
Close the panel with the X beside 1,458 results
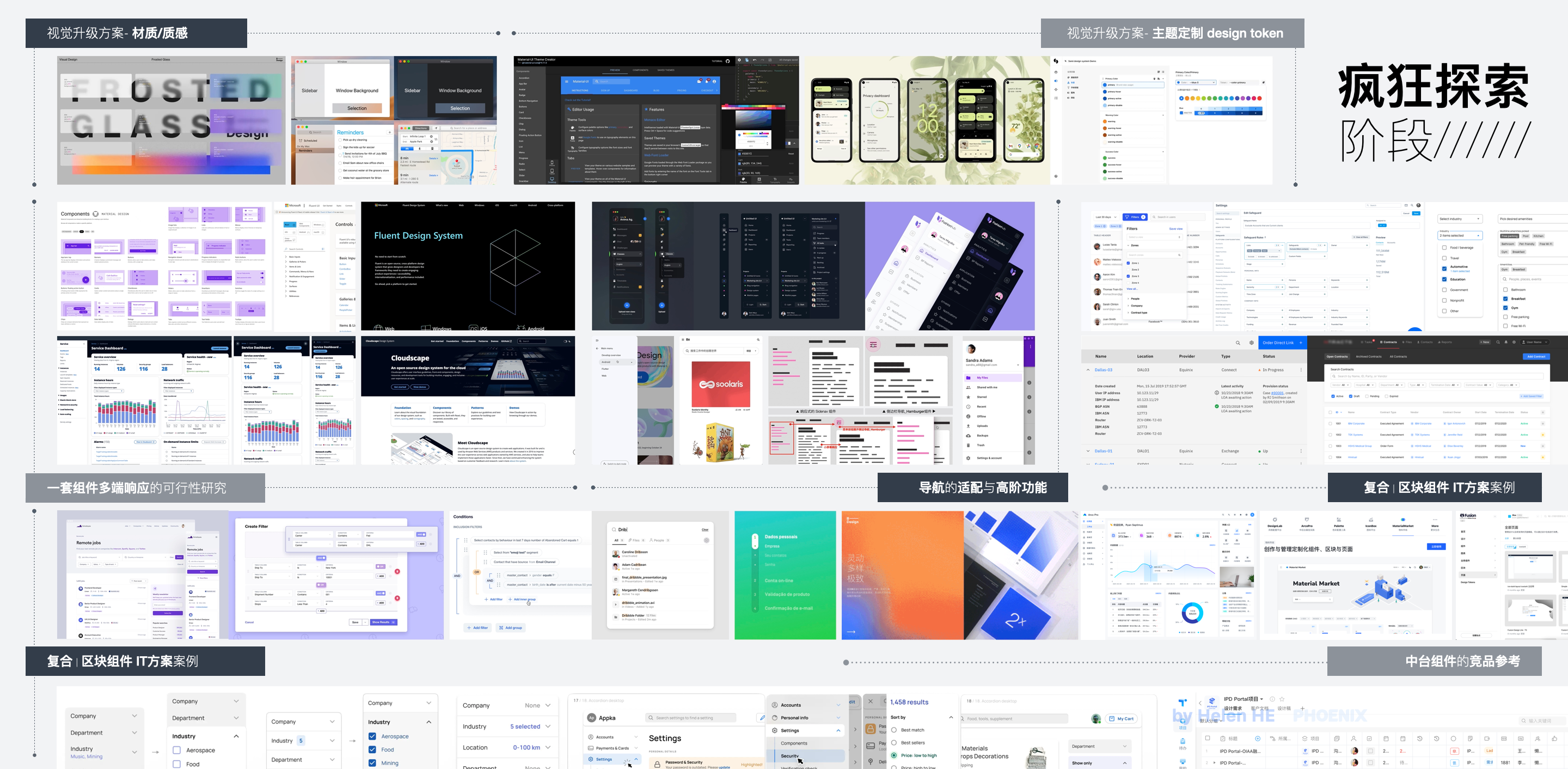871,701
